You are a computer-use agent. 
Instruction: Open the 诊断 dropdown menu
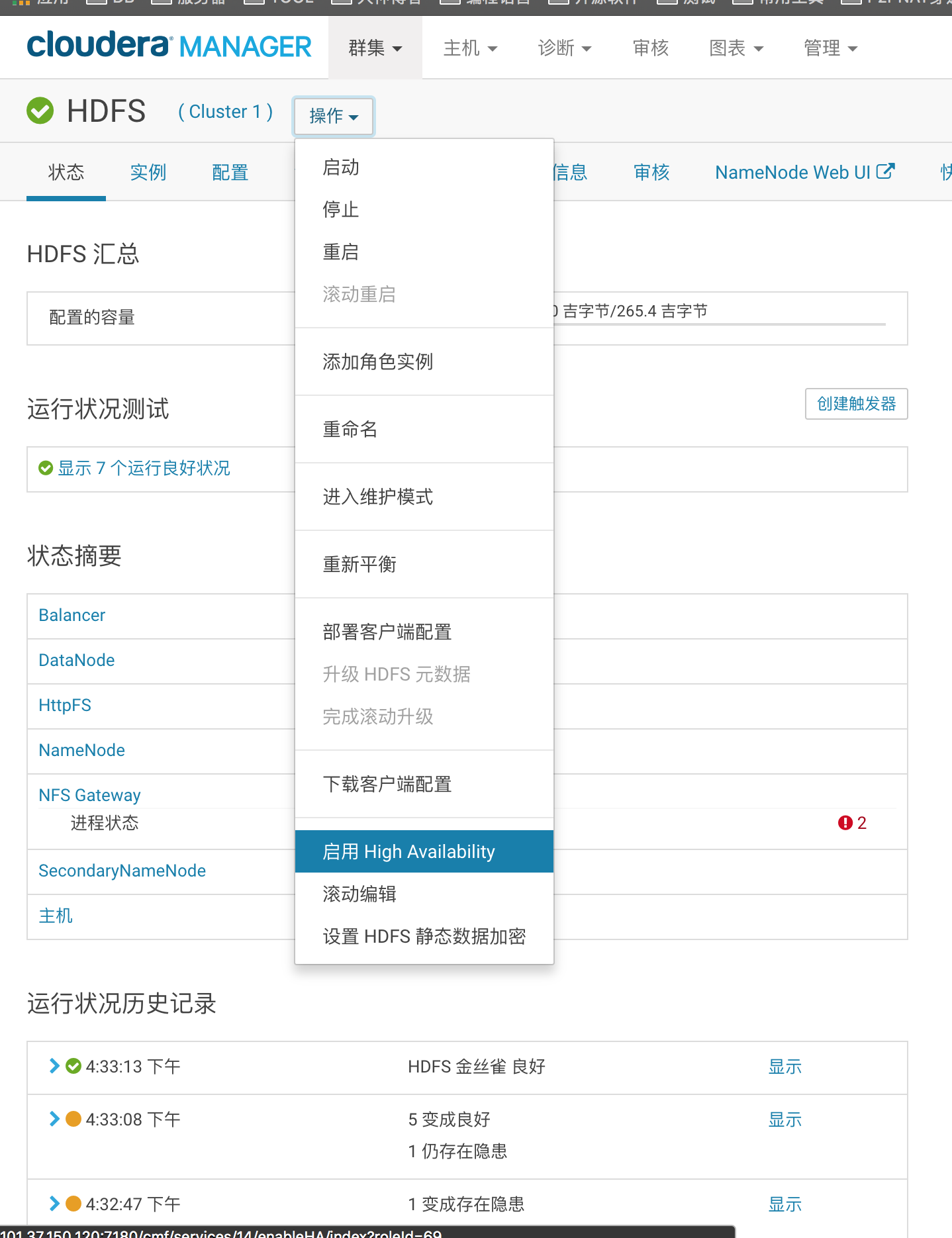(565, 48)
